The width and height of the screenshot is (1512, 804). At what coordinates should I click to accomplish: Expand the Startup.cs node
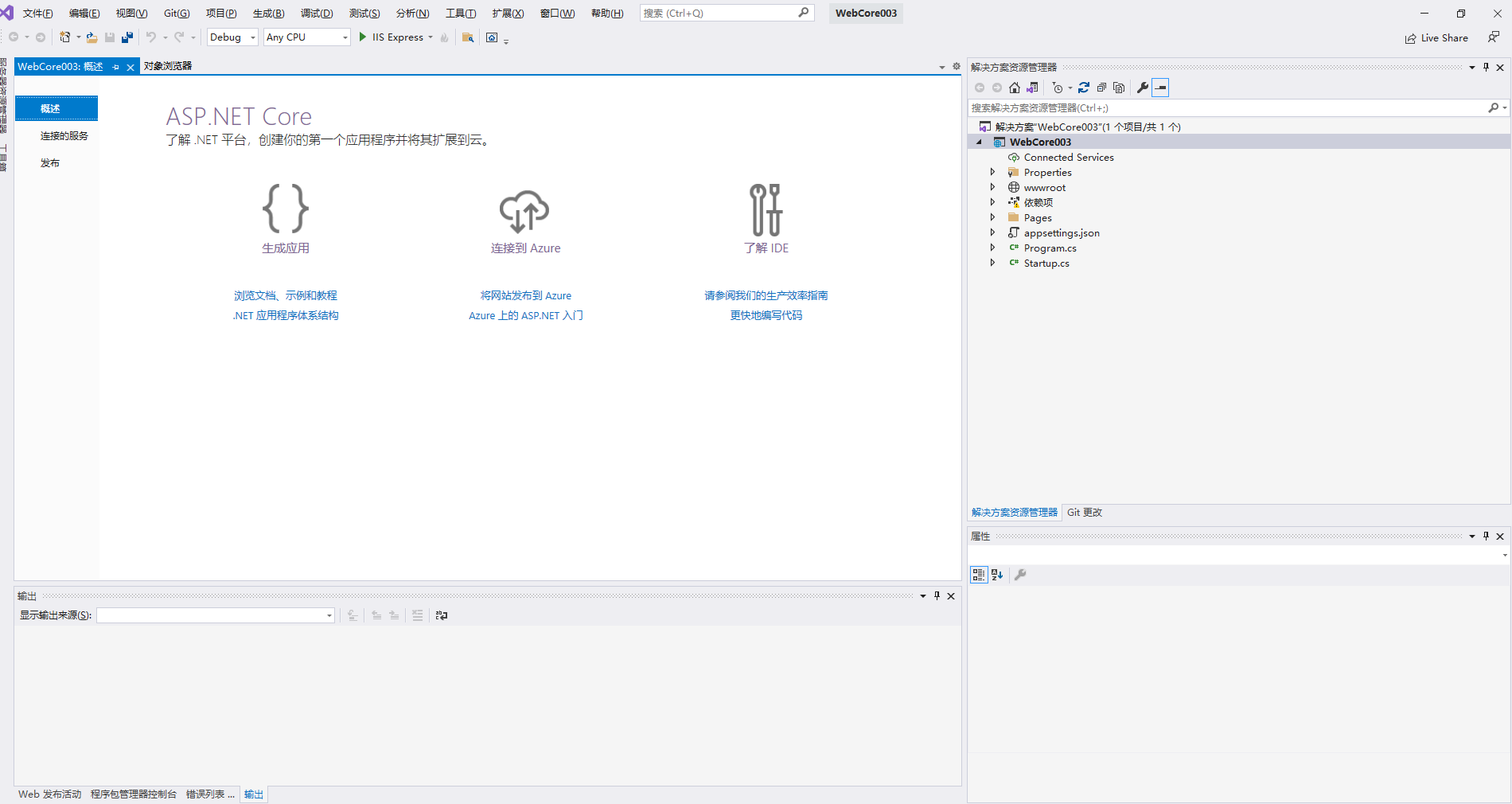[x=992, y=263]
